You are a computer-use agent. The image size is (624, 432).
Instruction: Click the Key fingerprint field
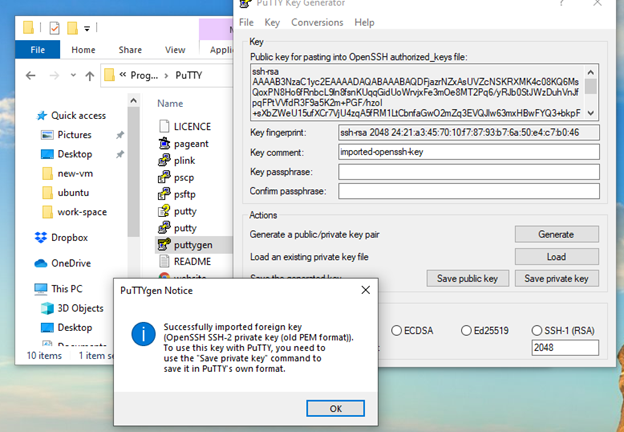[x=469, y=132]
